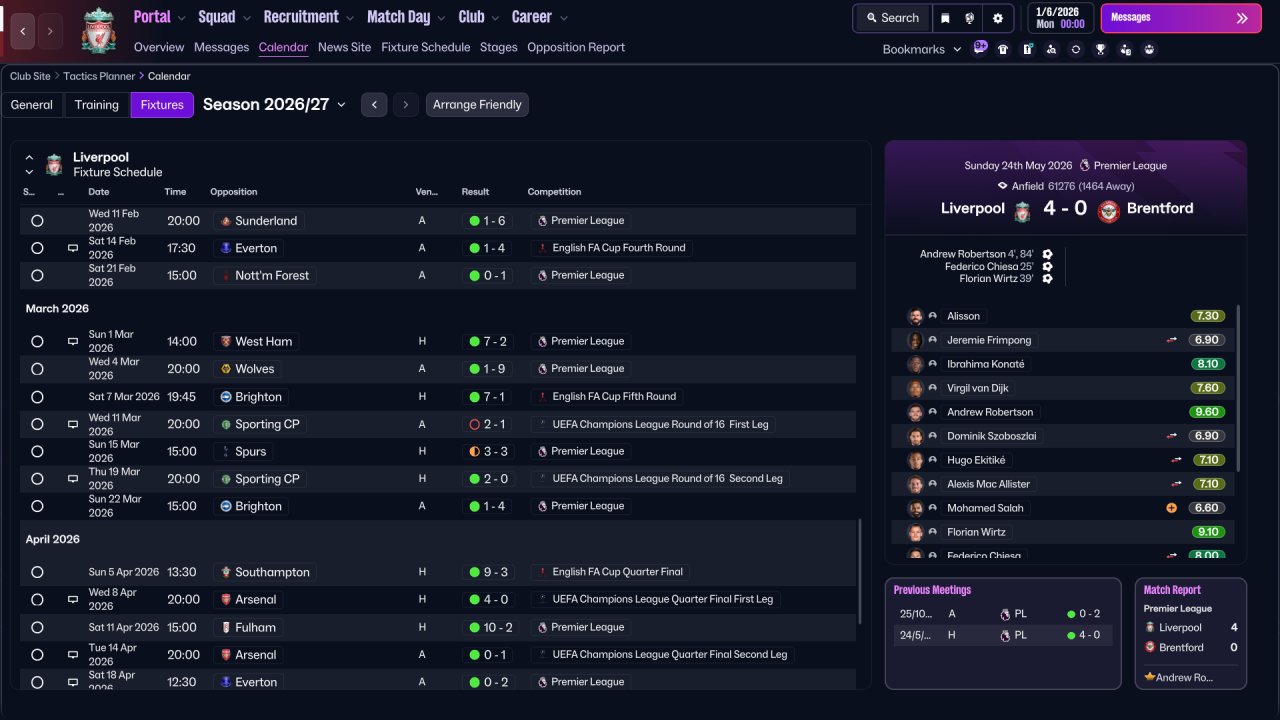
Task: Click the orange injury icon on Mohamed Salah row
Action: 1171,508
